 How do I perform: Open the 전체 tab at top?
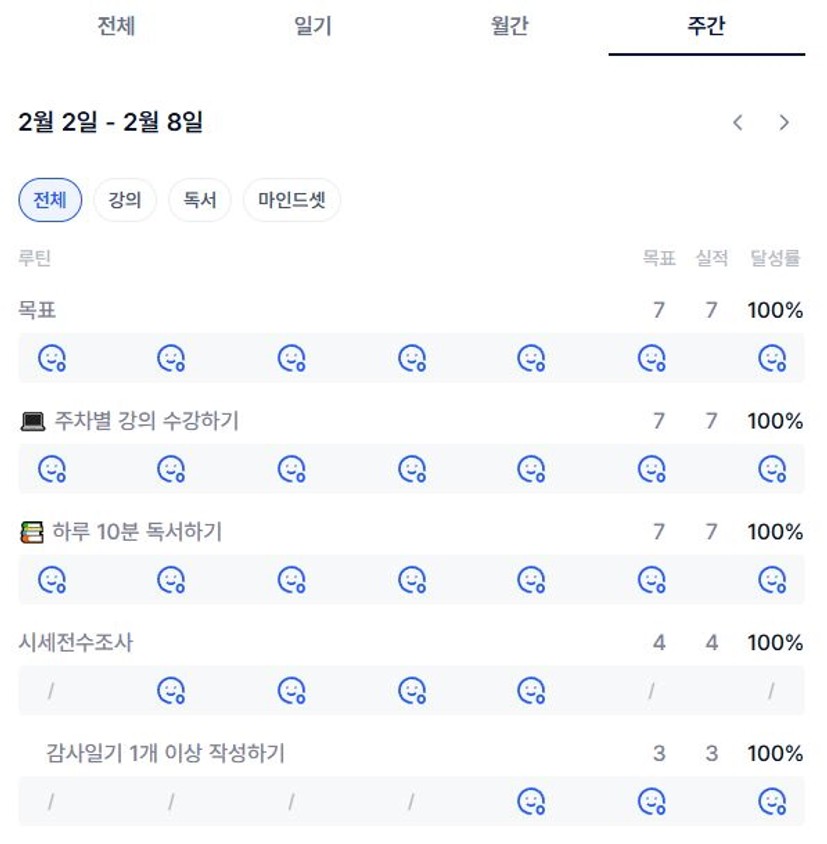point(116,27)
